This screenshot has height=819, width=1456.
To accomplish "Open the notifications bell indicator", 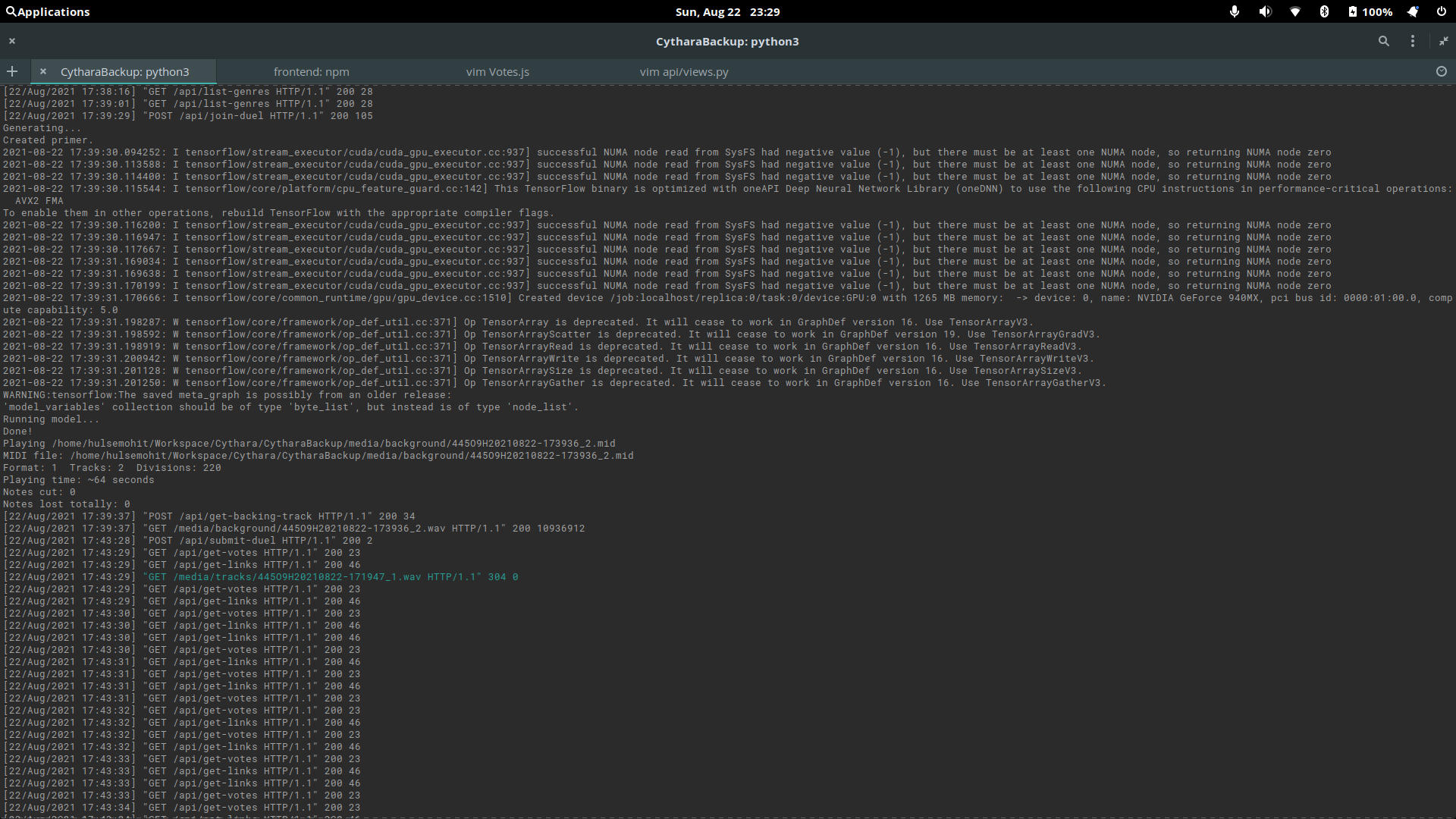I will (x=1412, y=11).
